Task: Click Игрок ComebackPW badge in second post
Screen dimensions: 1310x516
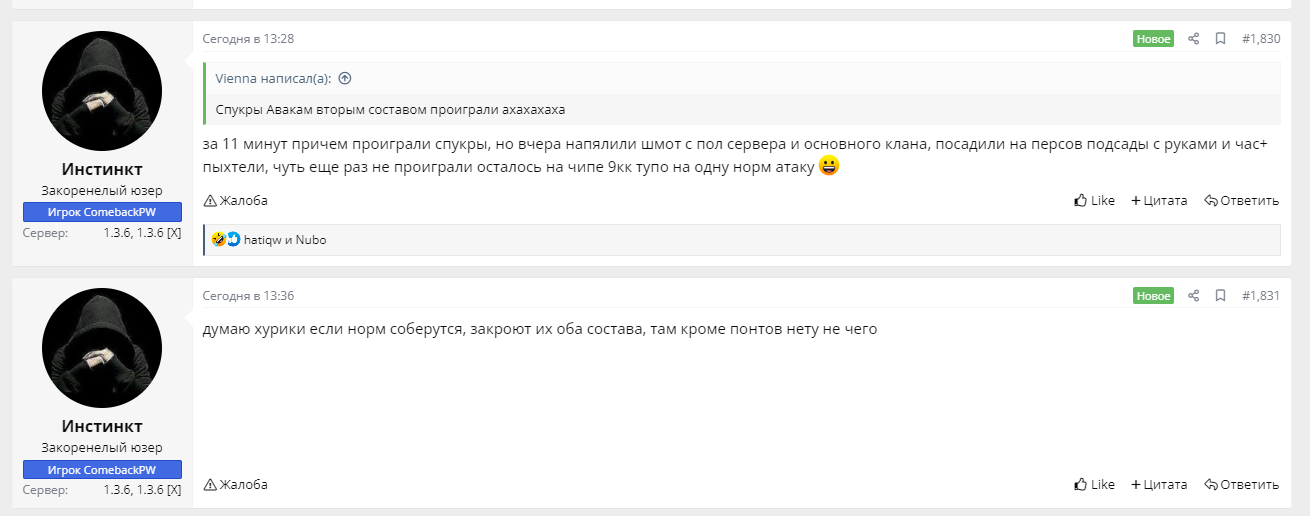Action: [102, 470]
